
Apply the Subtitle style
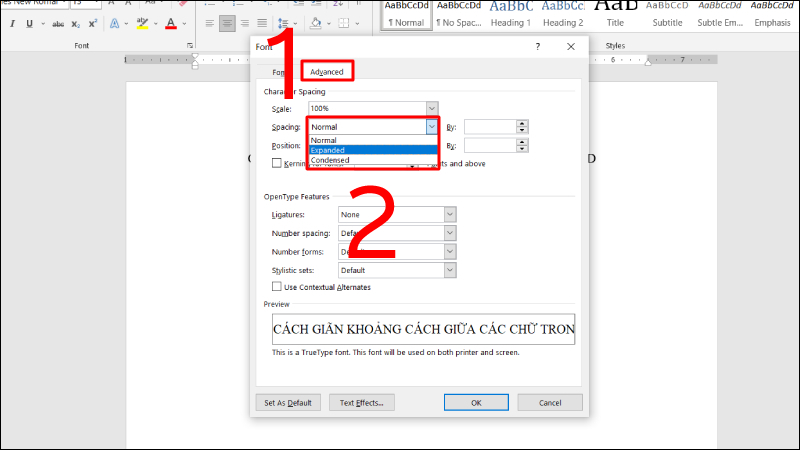tap(667, 15)
